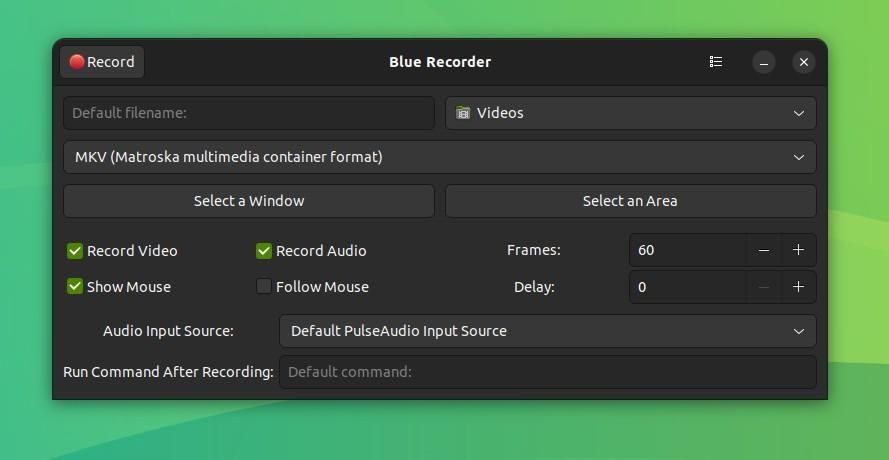Uncheck the Record Audio checkbox

tap(264, 251)
